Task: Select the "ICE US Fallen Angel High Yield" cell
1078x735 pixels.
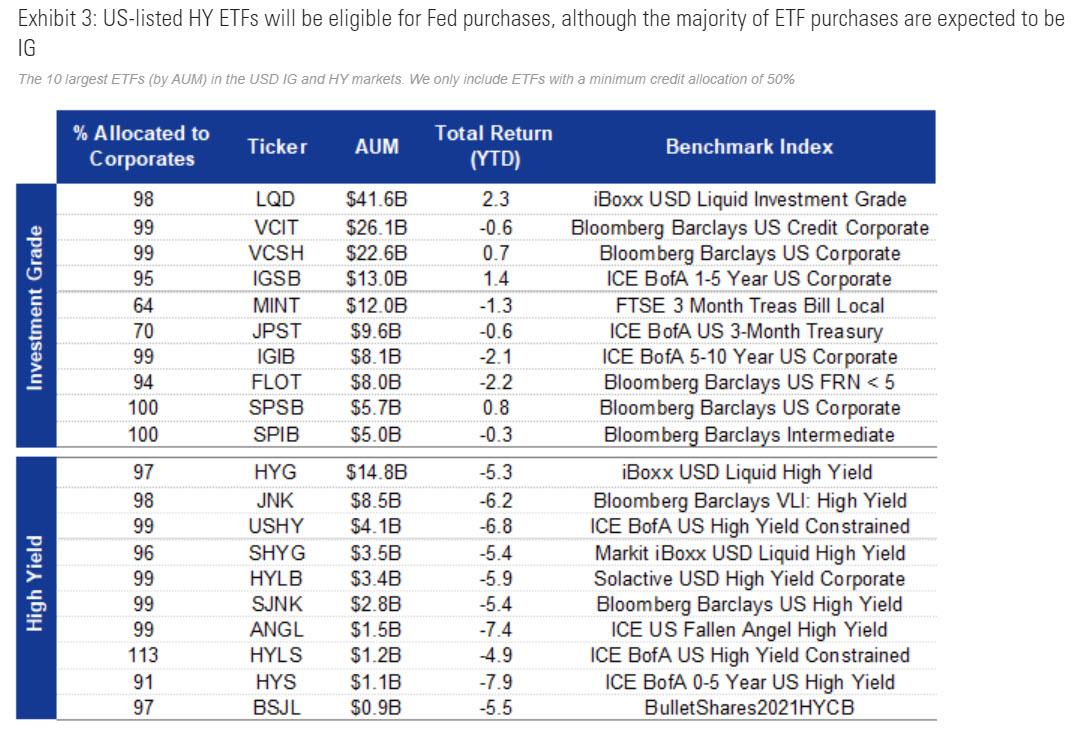Action: pos(749,629)
